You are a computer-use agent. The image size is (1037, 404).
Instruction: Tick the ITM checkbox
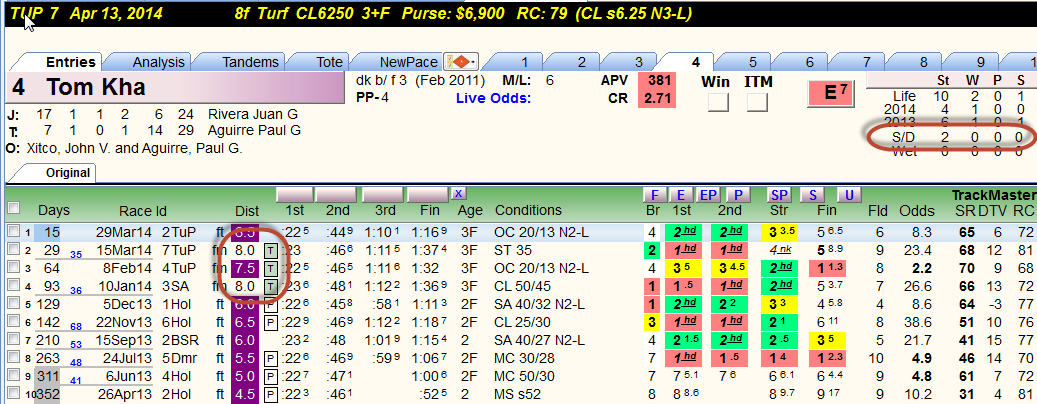757,102
